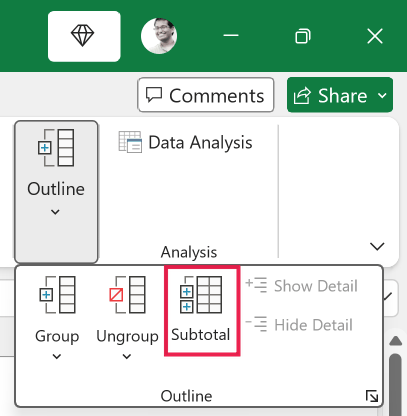The width and height of the screenshot is (407, 416).
Task: Restore down the Excel window
Action: 303,36
